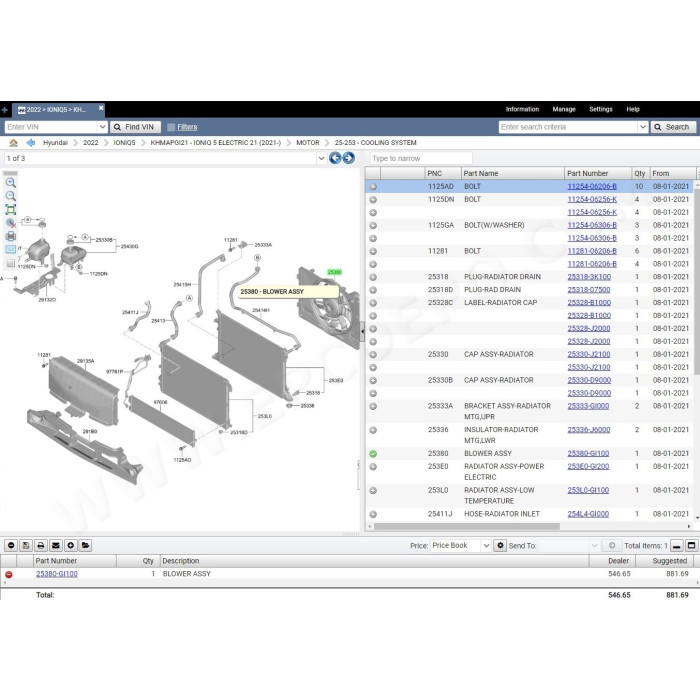Click the Type to narrow field
The height and width of the screenshot is (700, 700).
tap(421, 158)
